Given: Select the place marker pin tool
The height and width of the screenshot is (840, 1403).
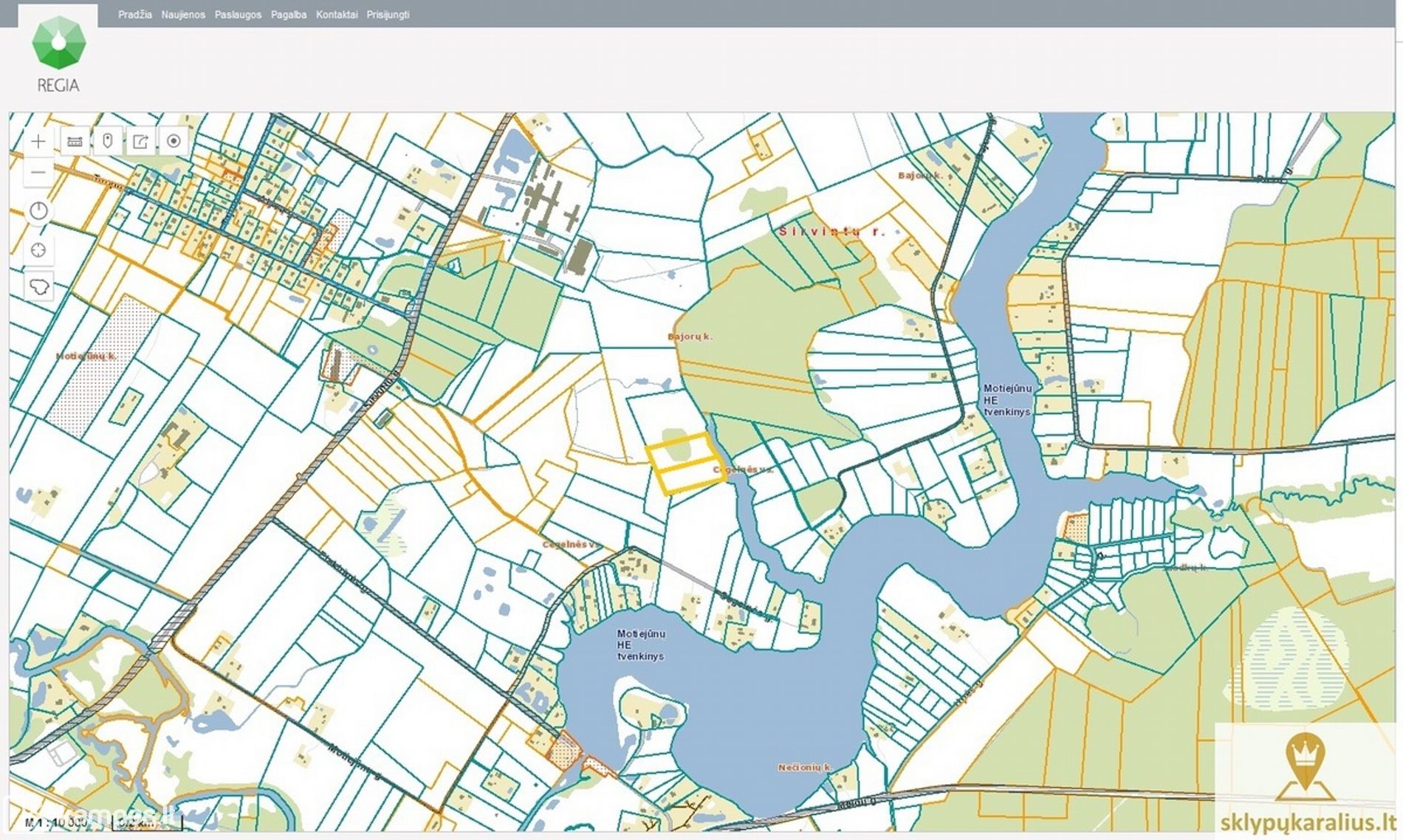Looking at the screenshot, I should [108, 141].
